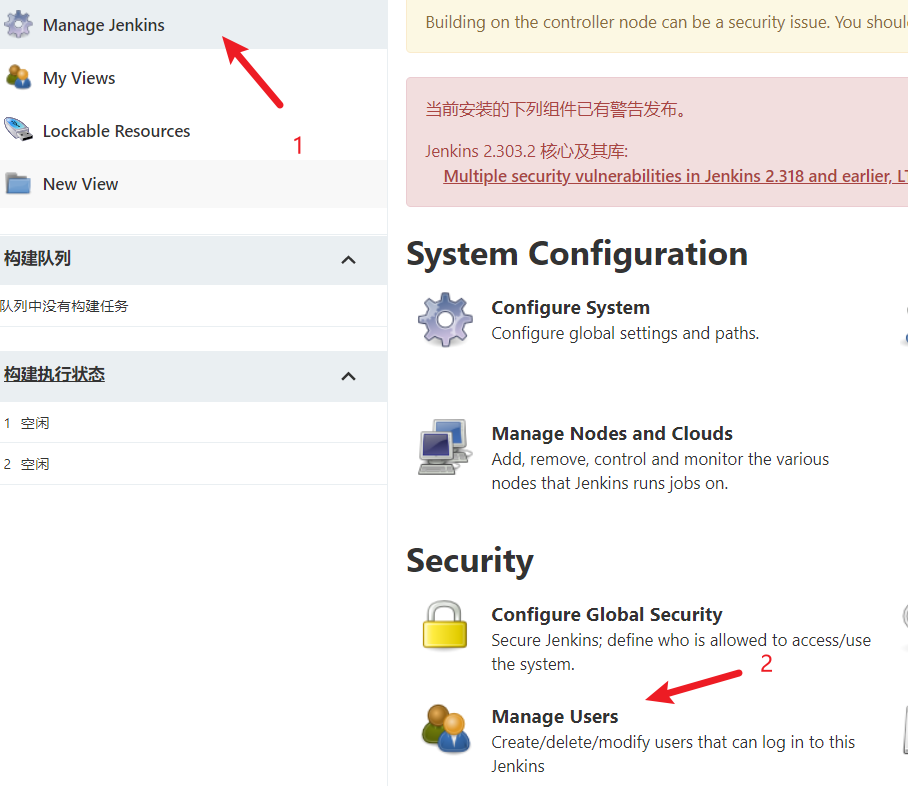Click the Lockable Resources USB icon
Screen dimensions: 908x786
(19, 130)
